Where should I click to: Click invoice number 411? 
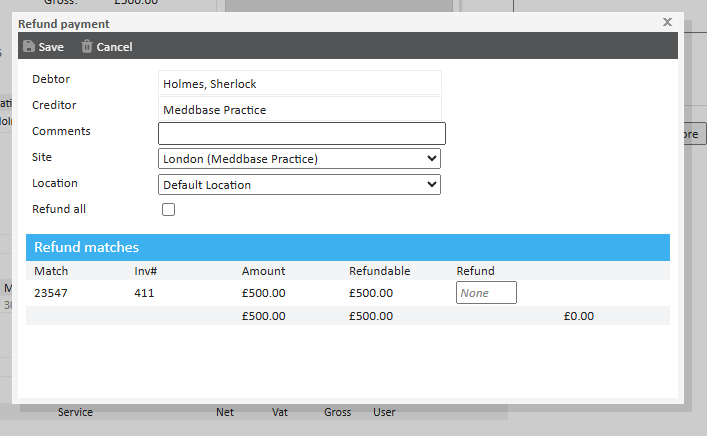click(x=144, y=293)
